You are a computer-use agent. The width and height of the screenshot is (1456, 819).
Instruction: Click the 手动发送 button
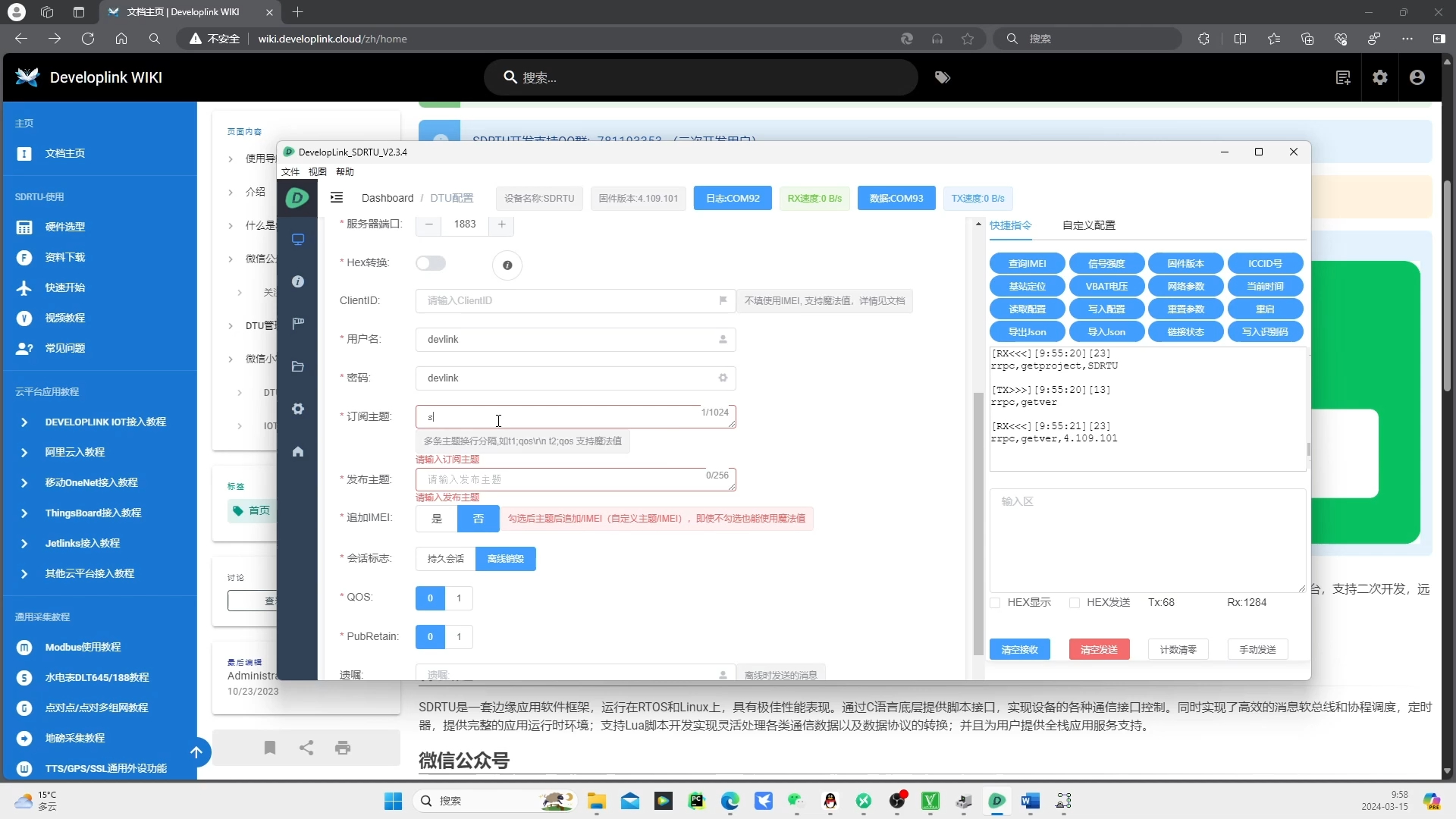[1258, 650]
